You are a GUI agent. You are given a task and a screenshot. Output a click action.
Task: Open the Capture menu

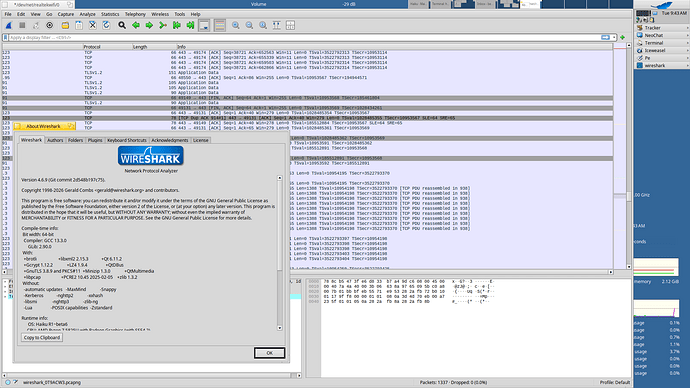[x=66, y=14]
